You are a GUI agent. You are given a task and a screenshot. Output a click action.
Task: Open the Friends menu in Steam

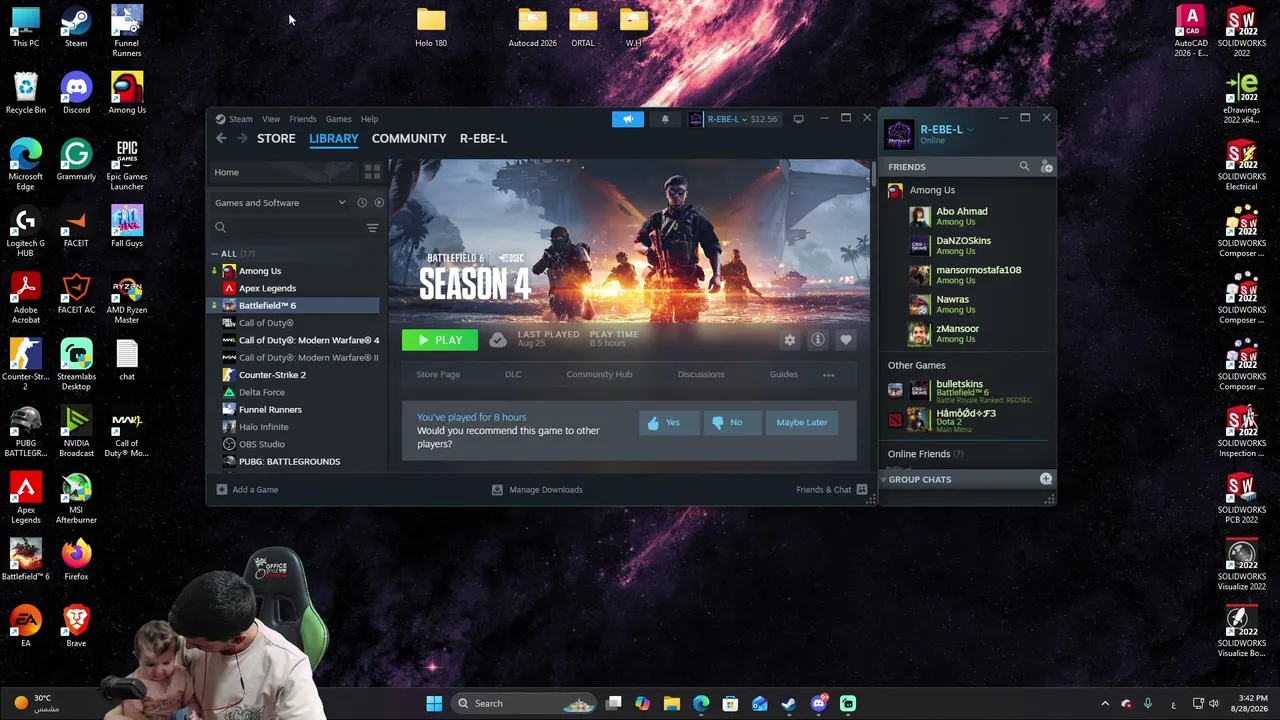[303, 119]
